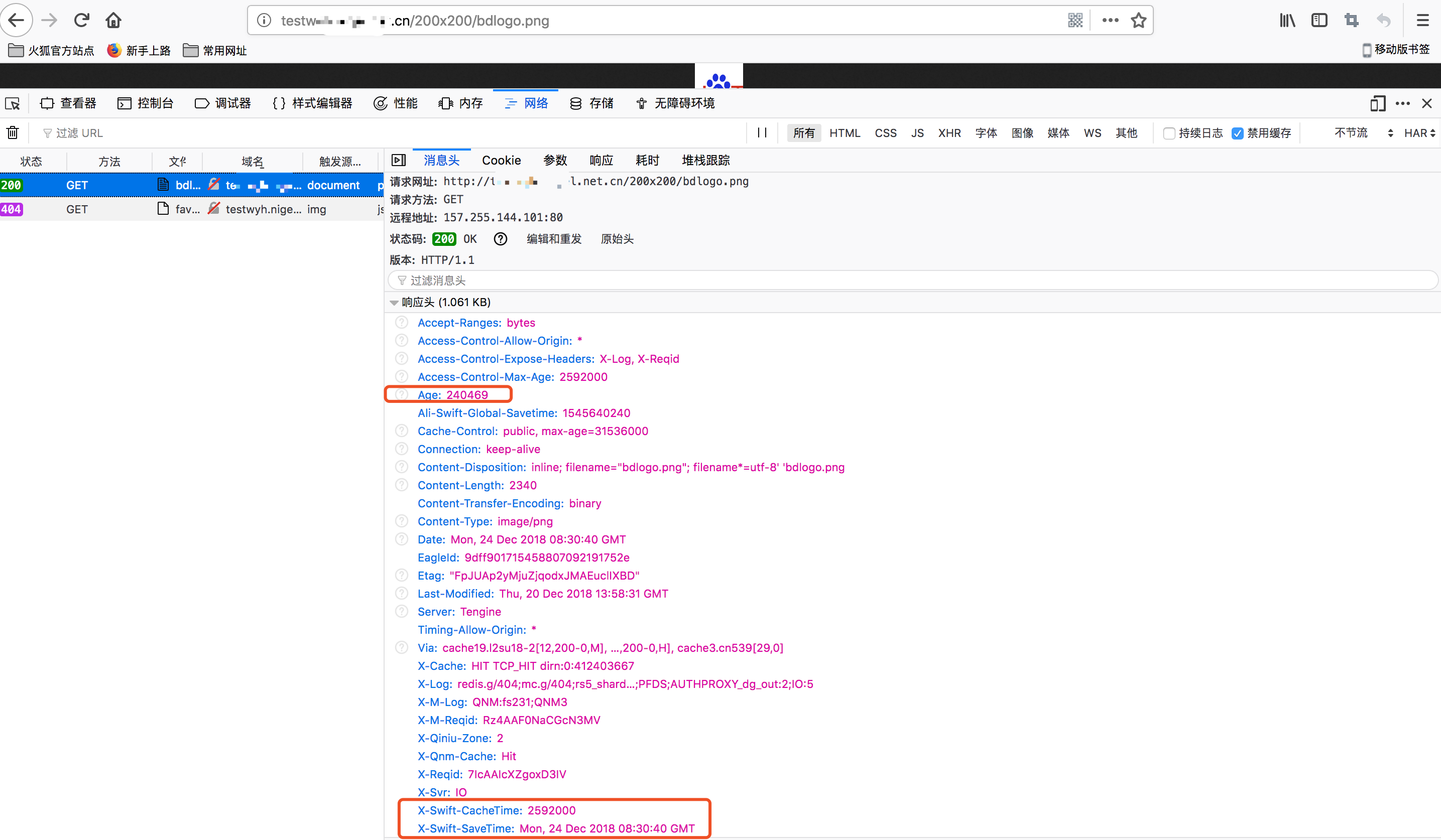This screenshot has height=840, width=1441.
Task: Open the 不节流 throttling dropdown
Action: pos(1363,133)
